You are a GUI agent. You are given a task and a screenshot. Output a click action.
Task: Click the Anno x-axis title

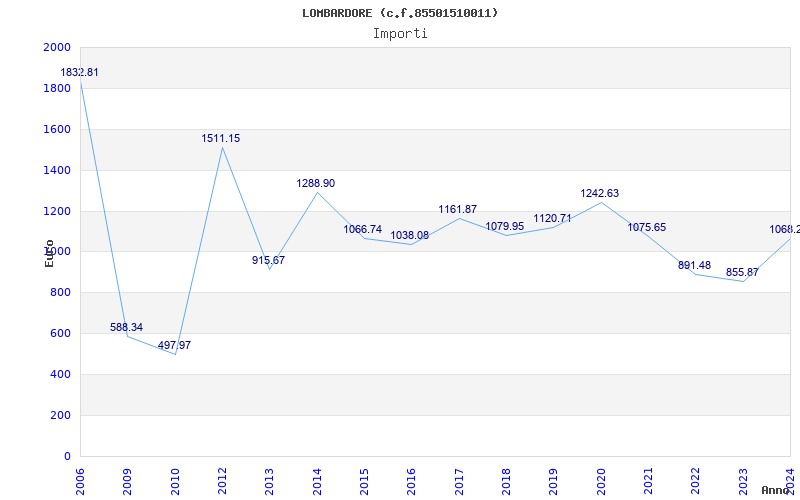(x=778, y=490)
